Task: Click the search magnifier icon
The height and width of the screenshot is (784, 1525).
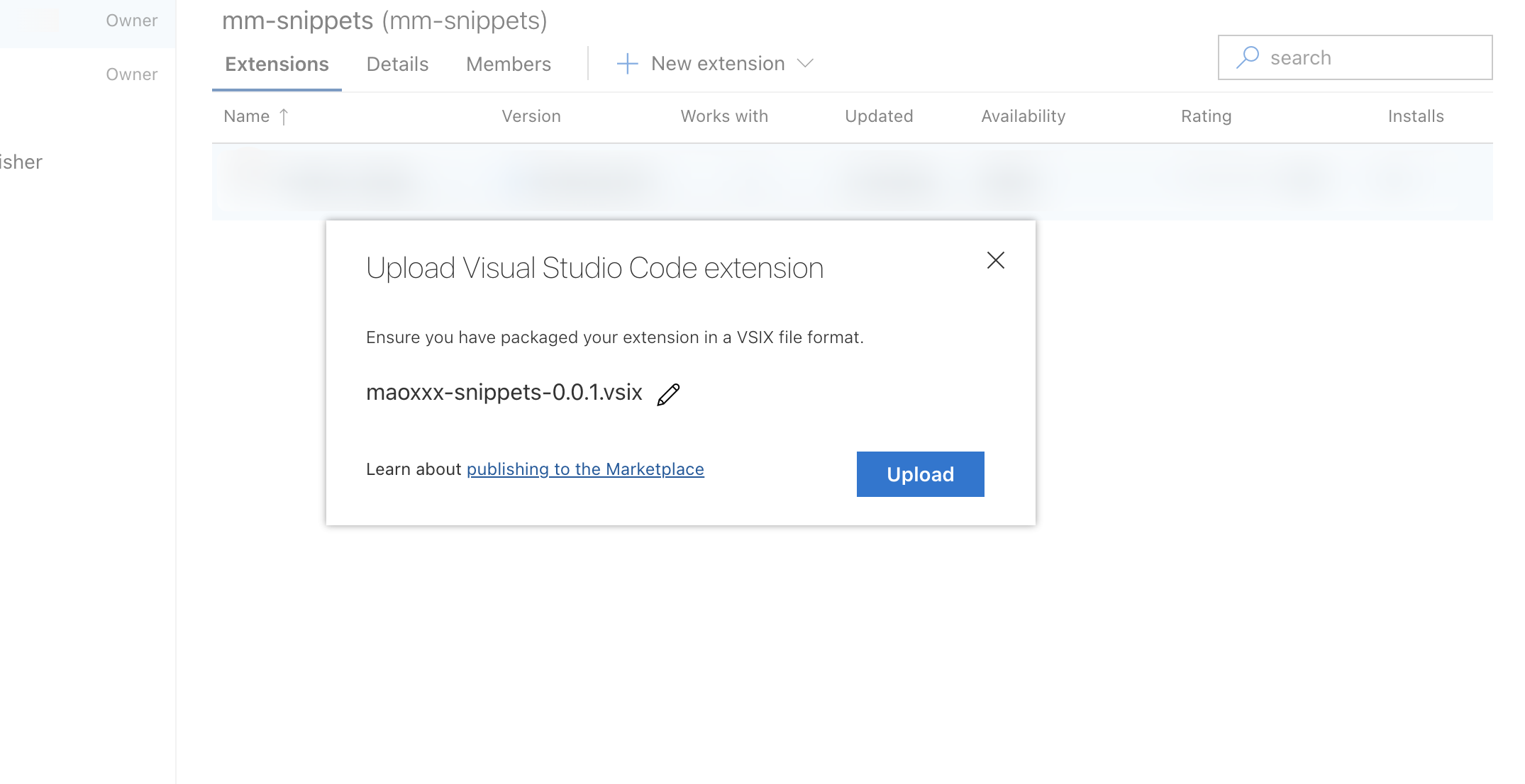Action: tap(1247, 57)
